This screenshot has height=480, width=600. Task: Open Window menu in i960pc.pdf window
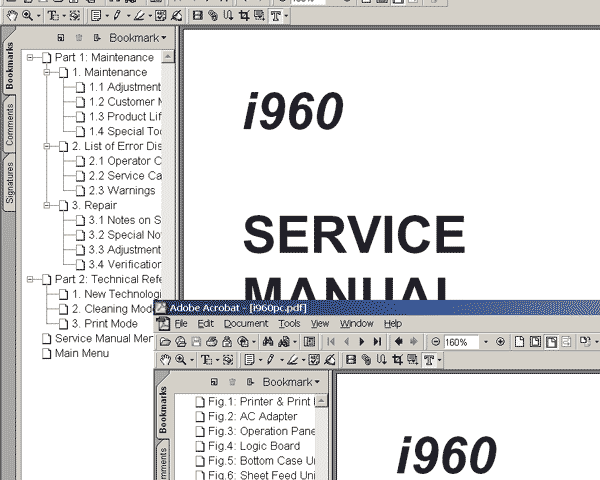pos(356,324)
